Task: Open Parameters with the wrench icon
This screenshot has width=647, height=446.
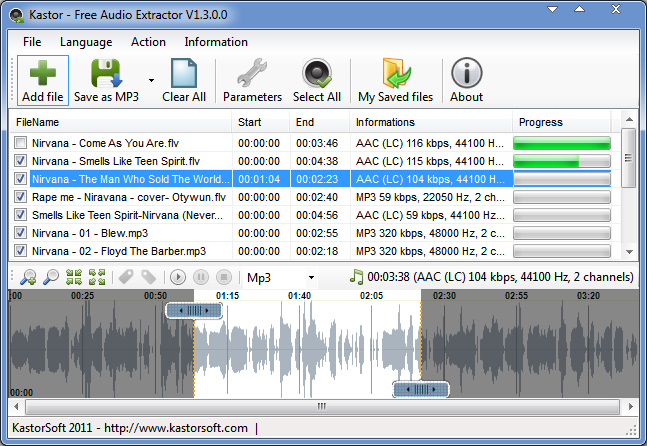Action: (x=252, y=73)
